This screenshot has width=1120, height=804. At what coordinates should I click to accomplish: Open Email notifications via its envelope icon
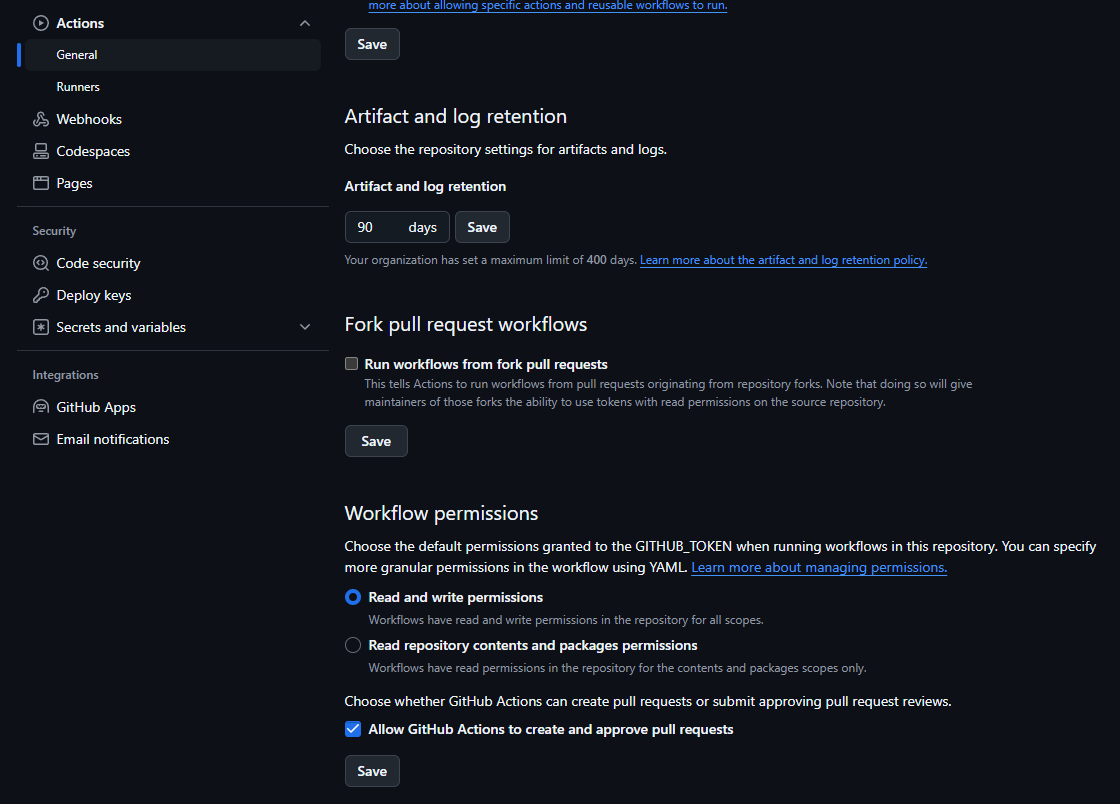(40, 439)
